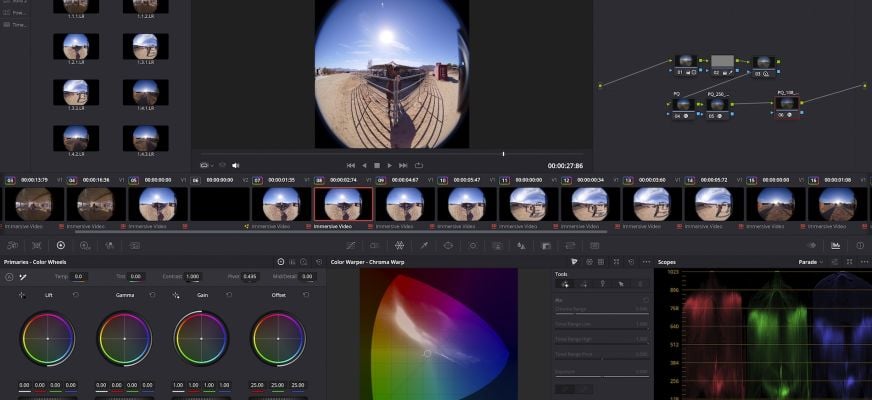
Task: Select gallery still 1.2.1.LR
Action: click(x=76, y=46)
